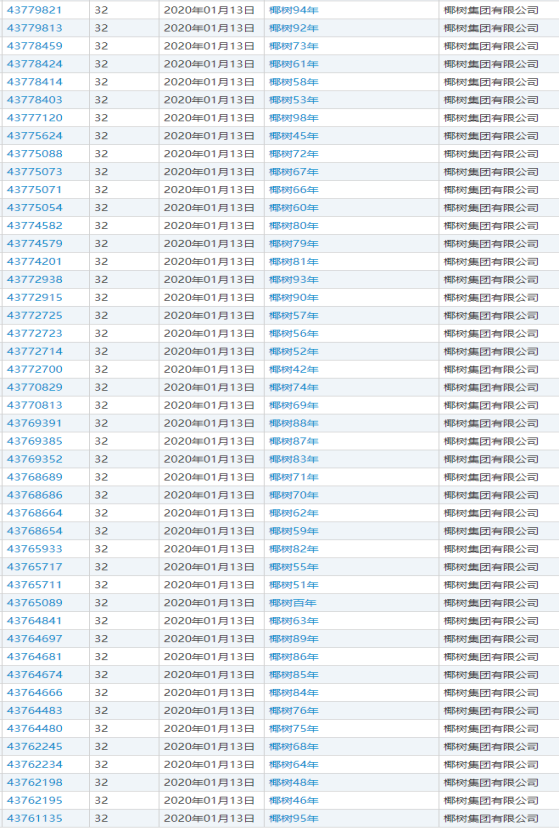Click trademark name 椰树63年
This screenshot has width=560, height=832.
point(294,621)
